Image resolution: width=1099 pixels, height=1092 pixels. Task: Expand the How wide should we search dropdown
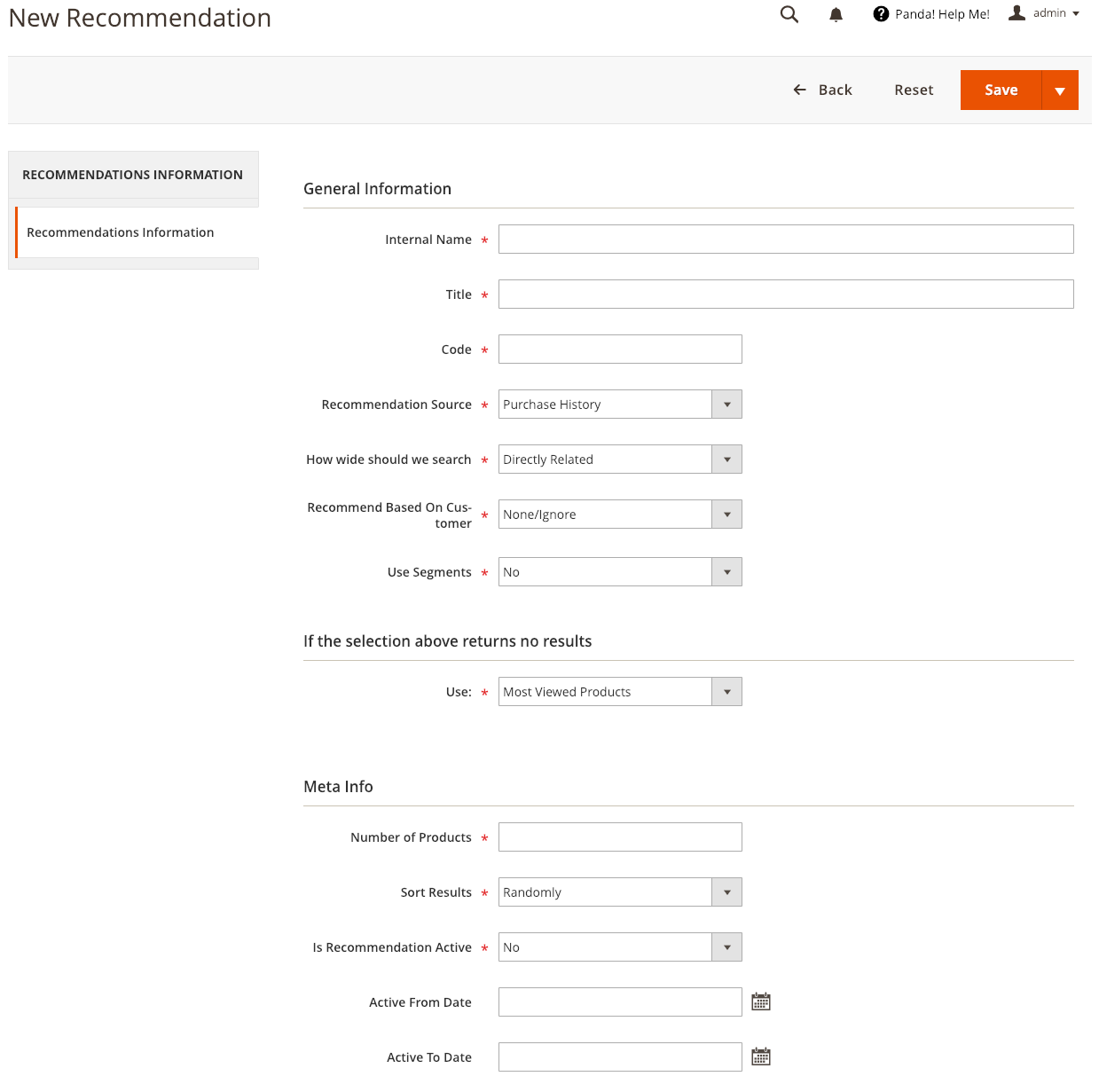620,460
